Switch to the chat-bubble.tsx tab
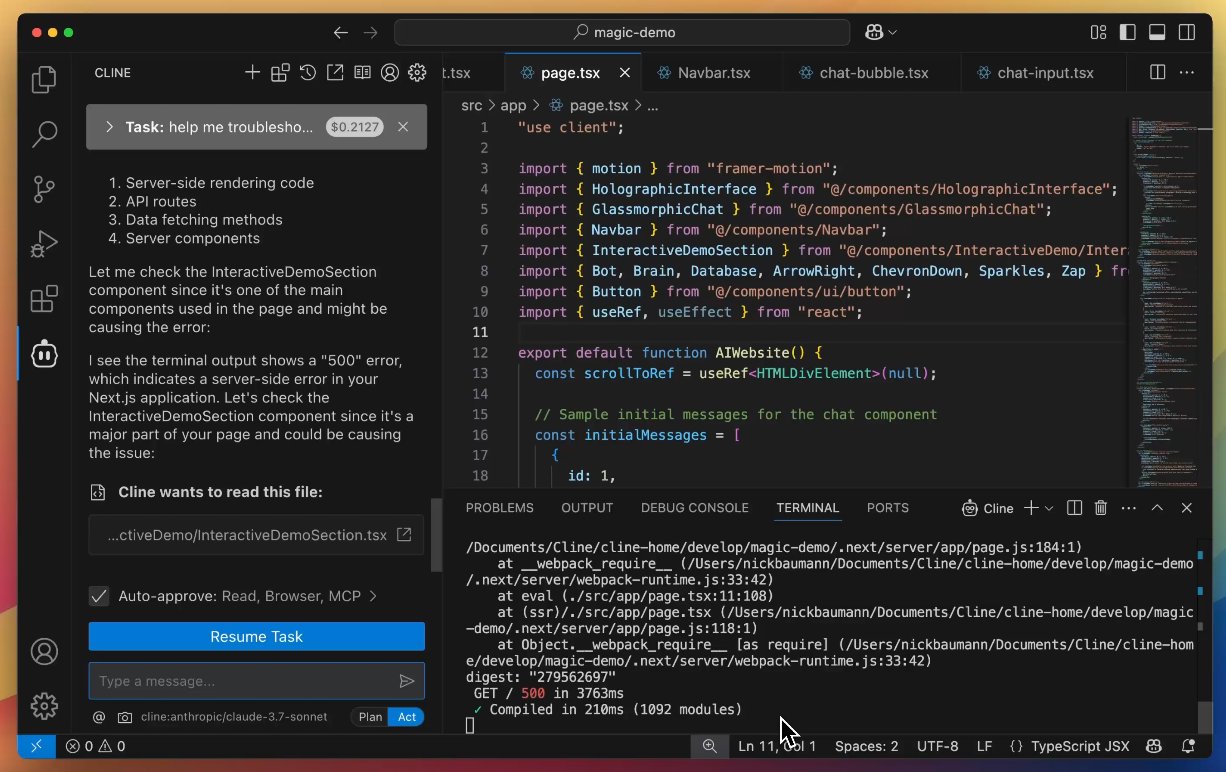1226x772 pixels. click(873, 73)
